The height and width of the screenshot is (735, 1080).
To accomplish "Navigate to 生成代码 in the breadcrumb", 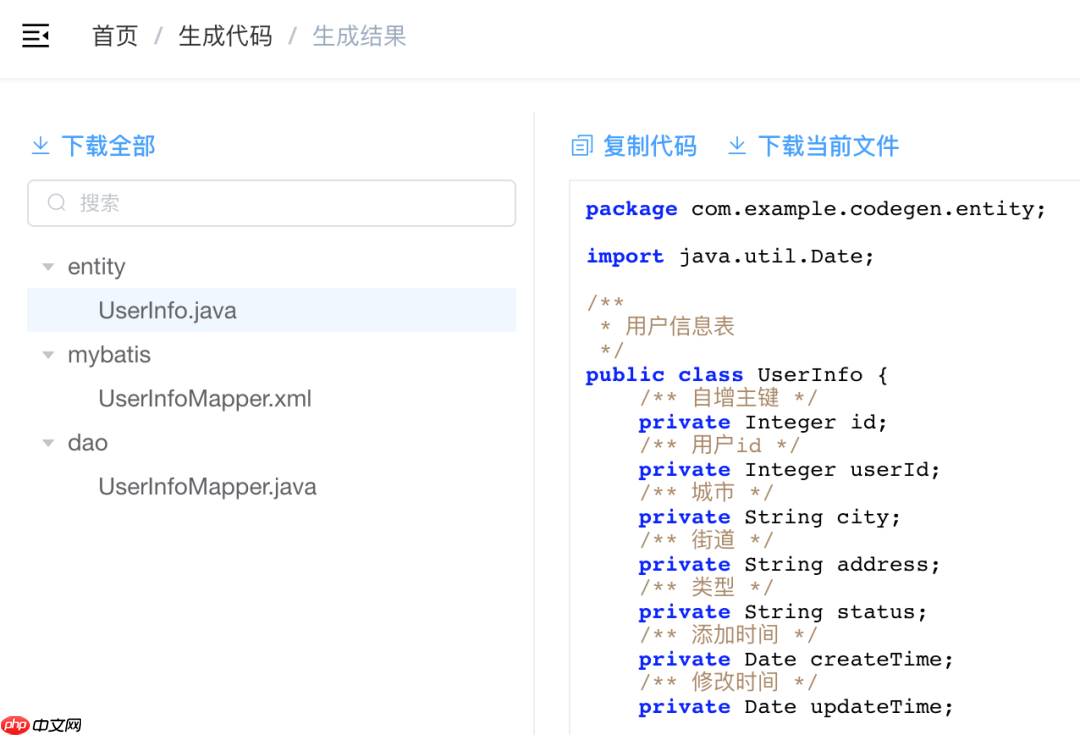I will 224,35.
